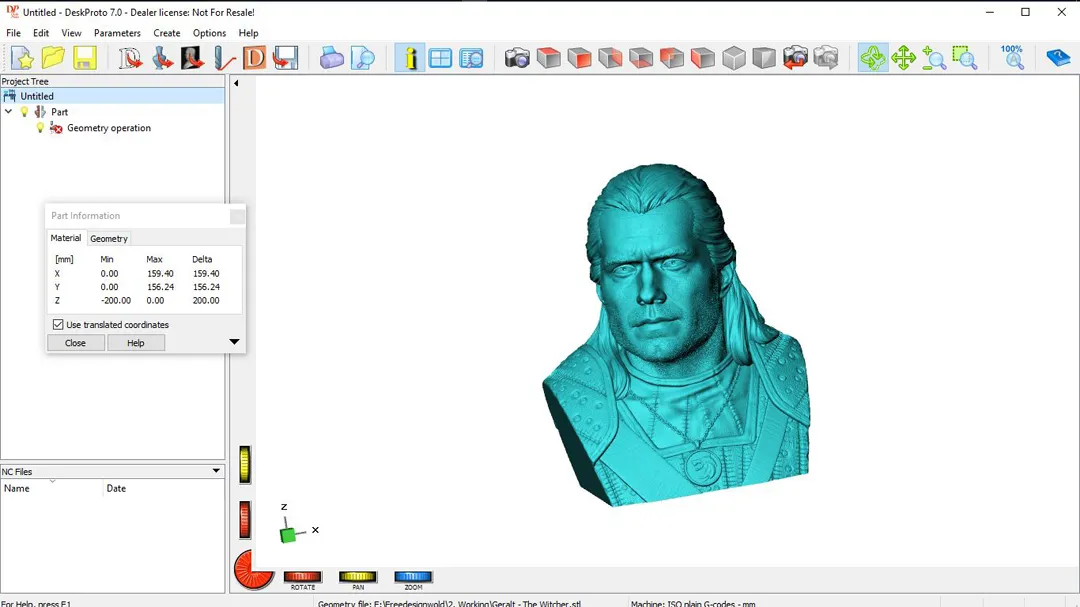The width and height of the screenshot is (1080, 607).
Task: Open the View menu
Action: 71,33
